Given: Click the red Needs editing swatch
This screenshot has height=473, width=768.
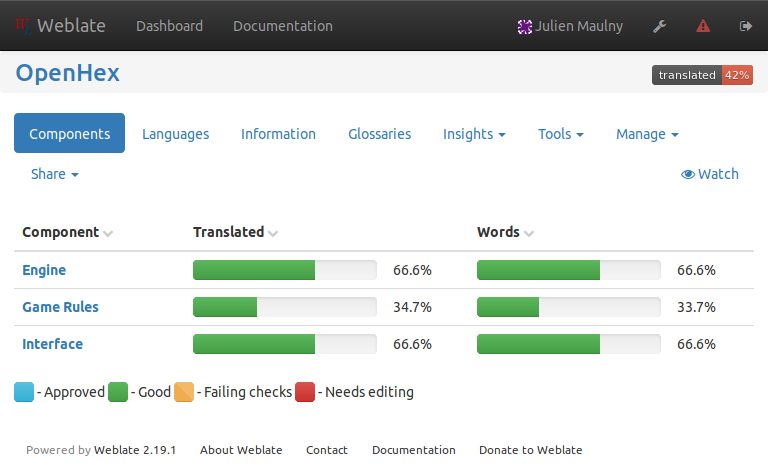Looking at the screenshot, I should [305, 392].
